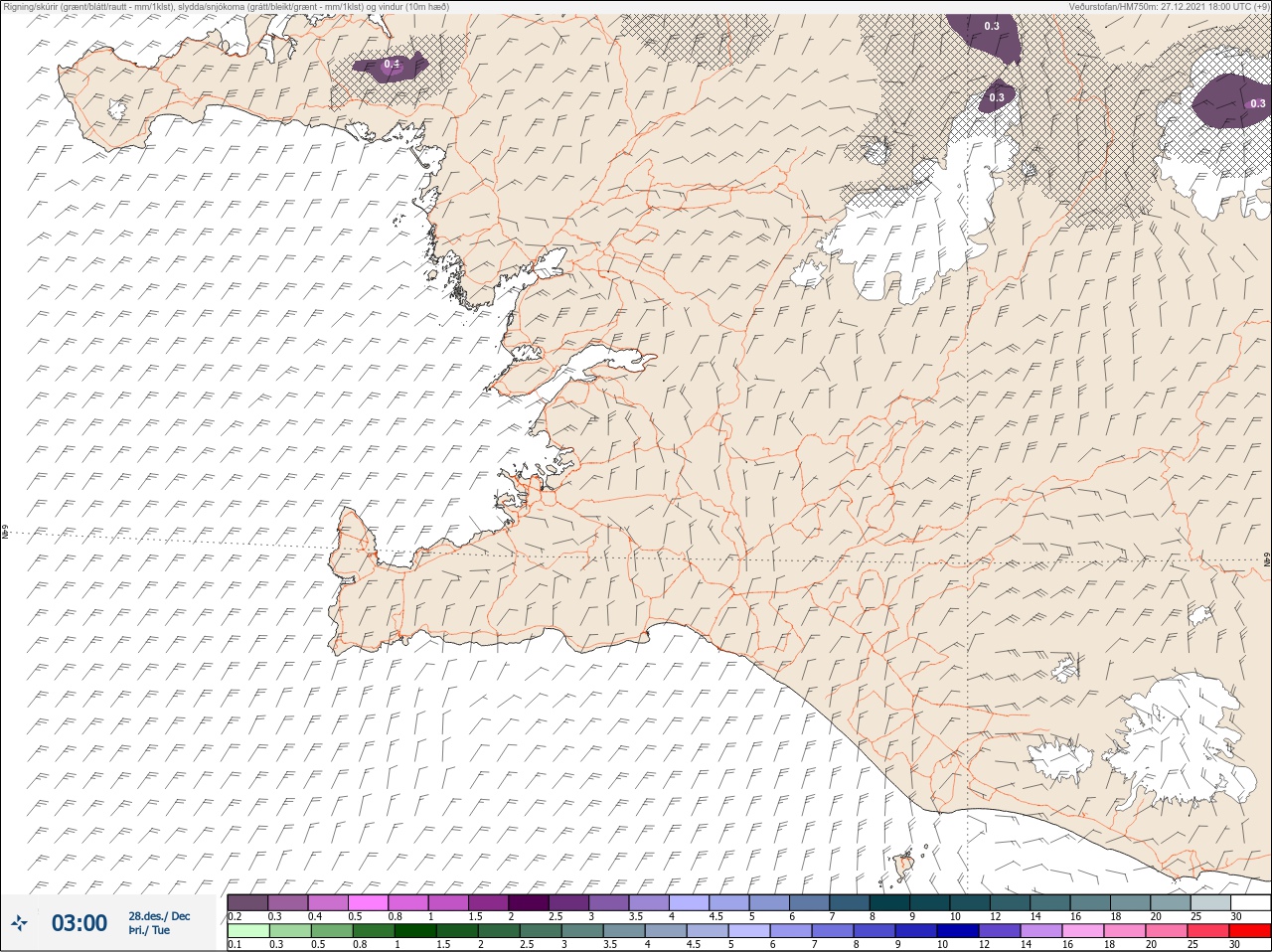Screen dimensions: 1272x952
Task: Click the 03:00 forecast time display
Action: (79, 923)
